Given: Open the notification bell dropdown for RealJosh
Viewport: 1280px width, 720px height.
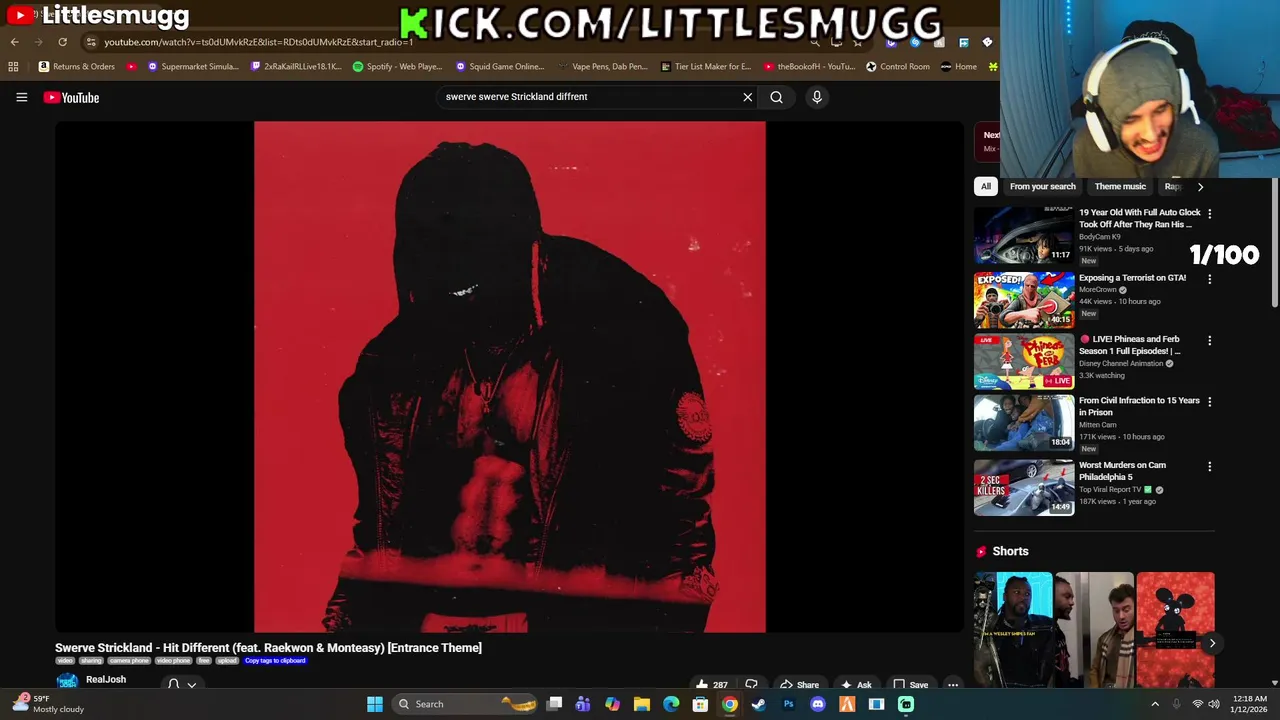Looking at the screenshot, I should click(181, 684).
